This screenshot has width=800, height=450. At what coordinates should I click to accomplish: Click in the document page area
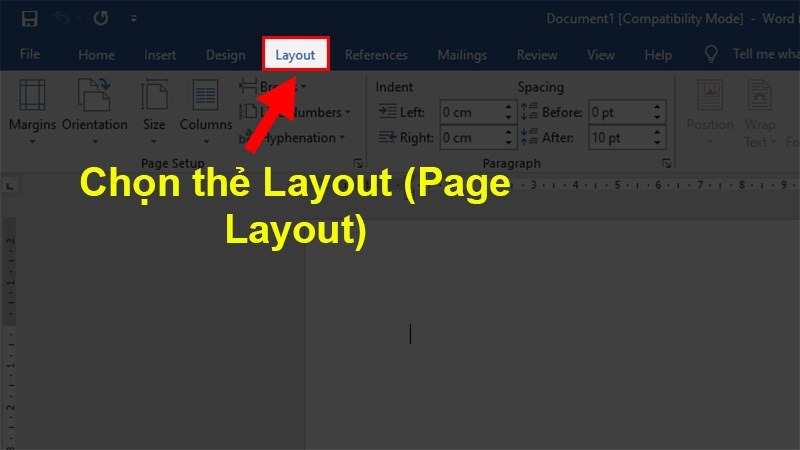pyautogui.click(x=552, y=334)
